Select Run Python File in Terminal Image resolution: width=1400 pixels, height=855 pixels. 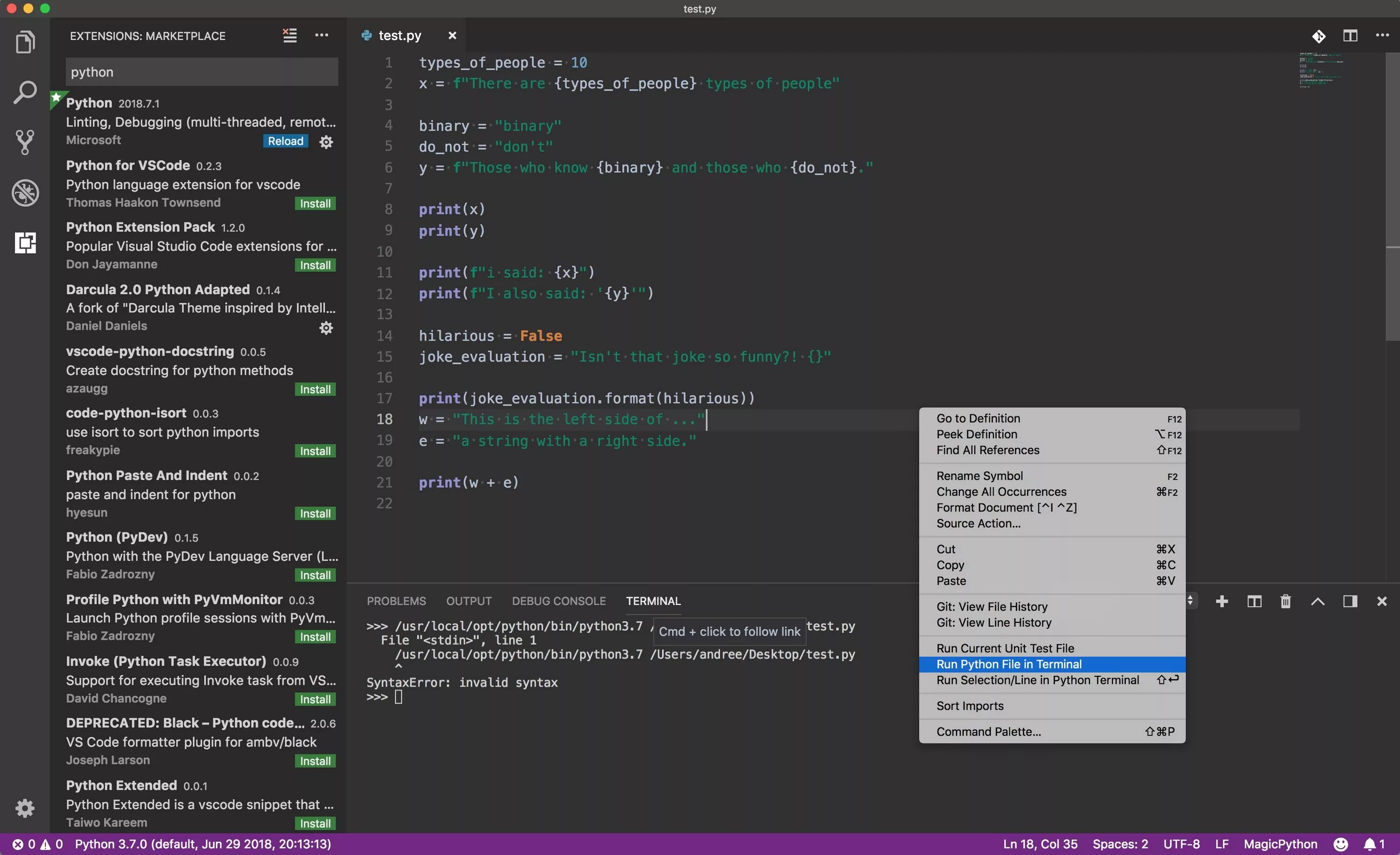click(1008, 664)
